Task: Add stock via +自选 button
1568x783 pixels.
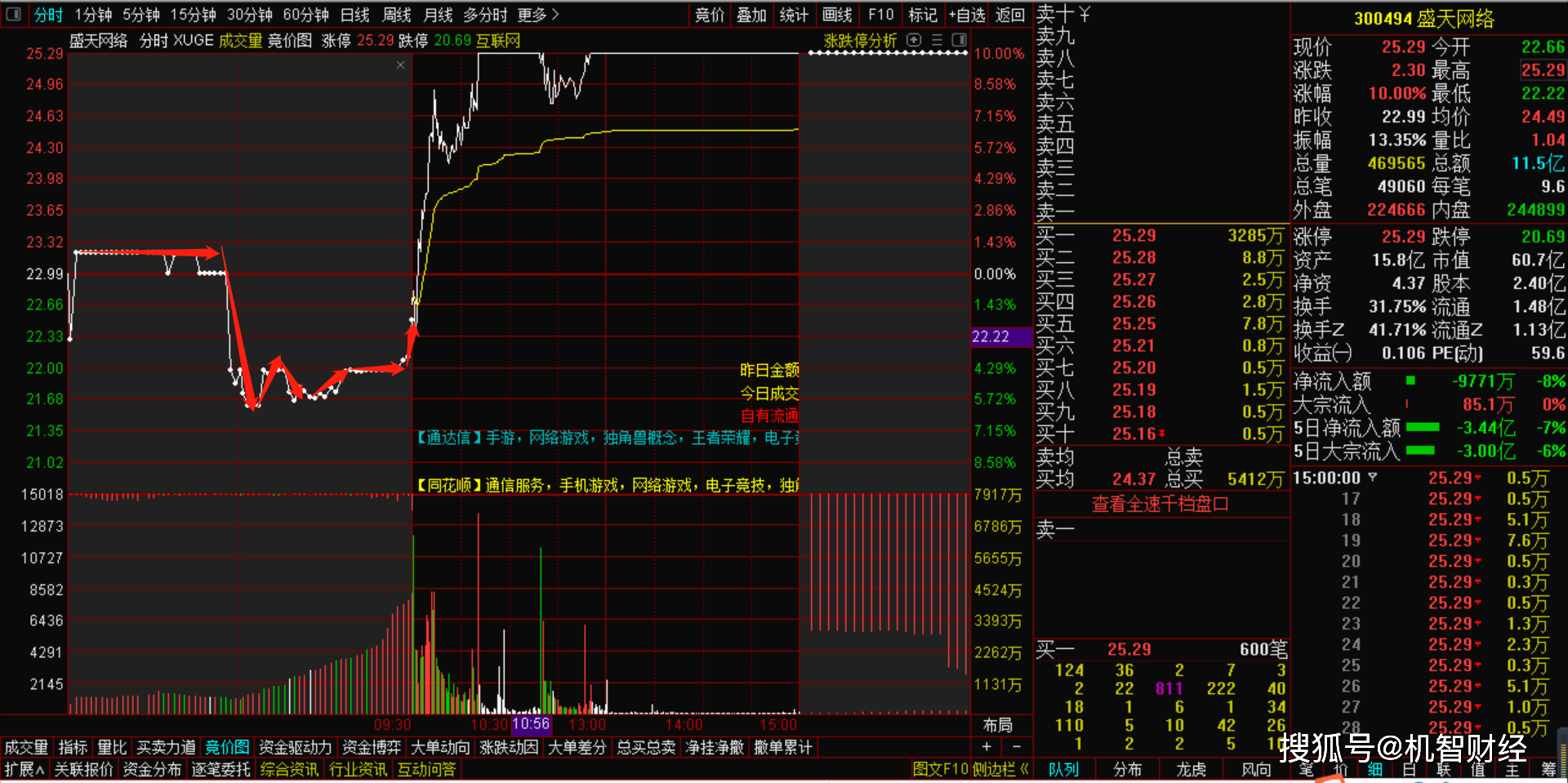Action: pyautogui.click(x=967, y=15)
